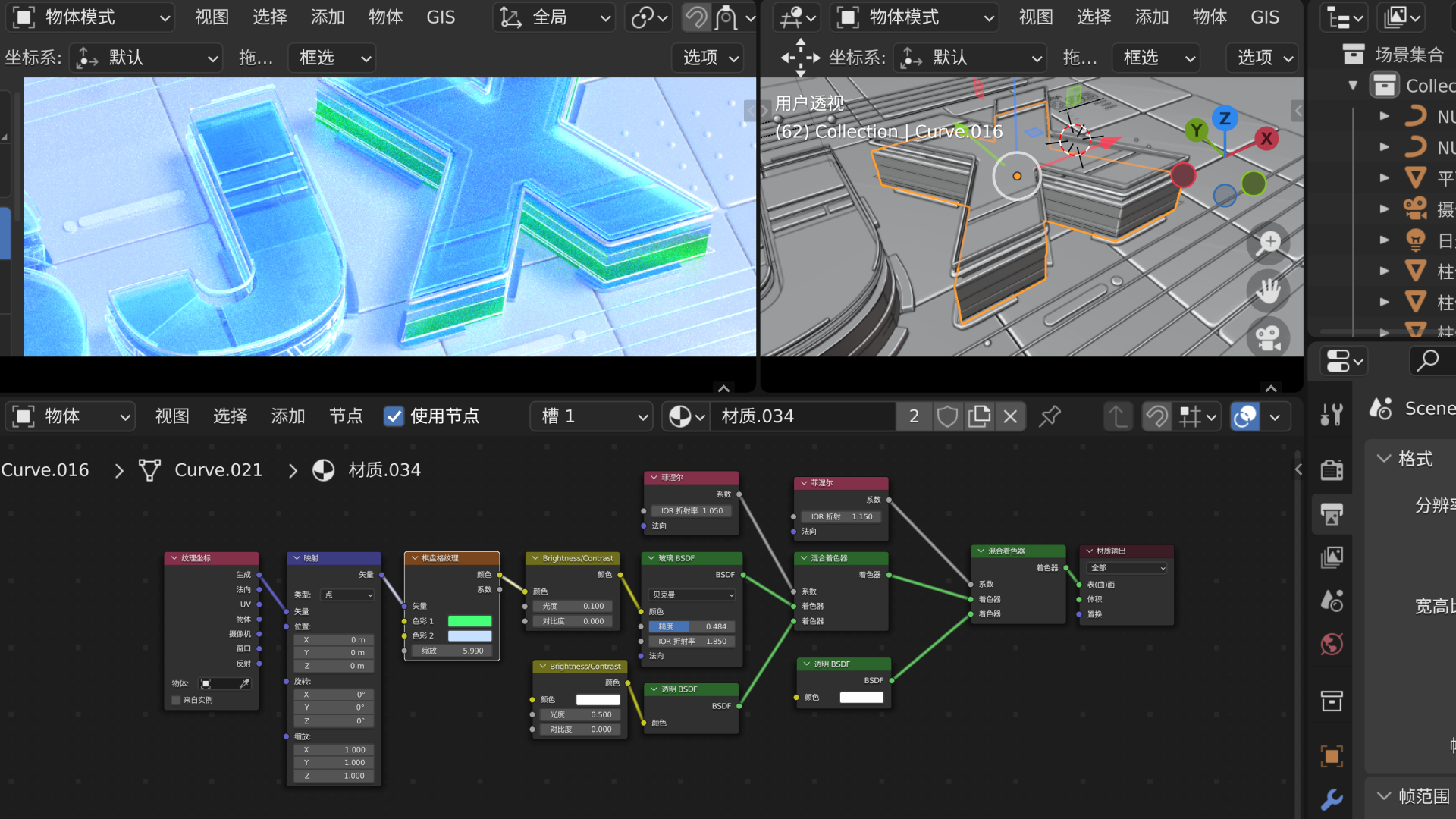Open the 添加 menu in the shader editor
This screenshot has width=1456, height=819.
(287, 416)
